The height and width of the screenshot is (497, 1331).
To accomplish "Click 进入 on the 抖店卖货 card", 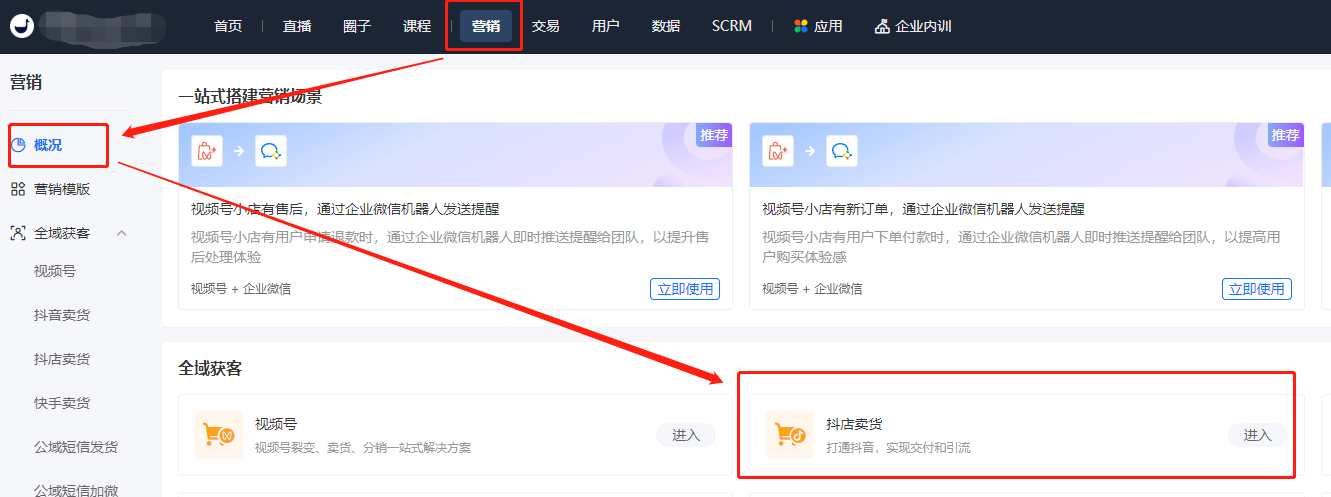I will click(x=1258, y=435).
